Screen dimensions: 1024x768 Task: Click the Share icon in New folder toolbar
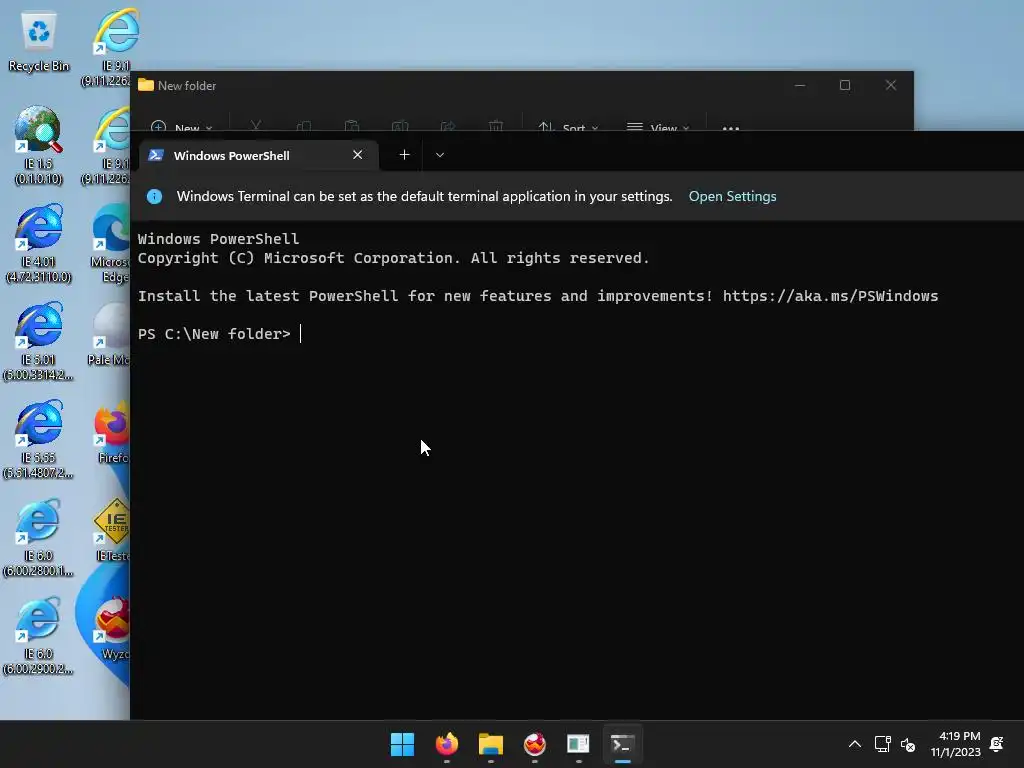[x=448, y=125]
